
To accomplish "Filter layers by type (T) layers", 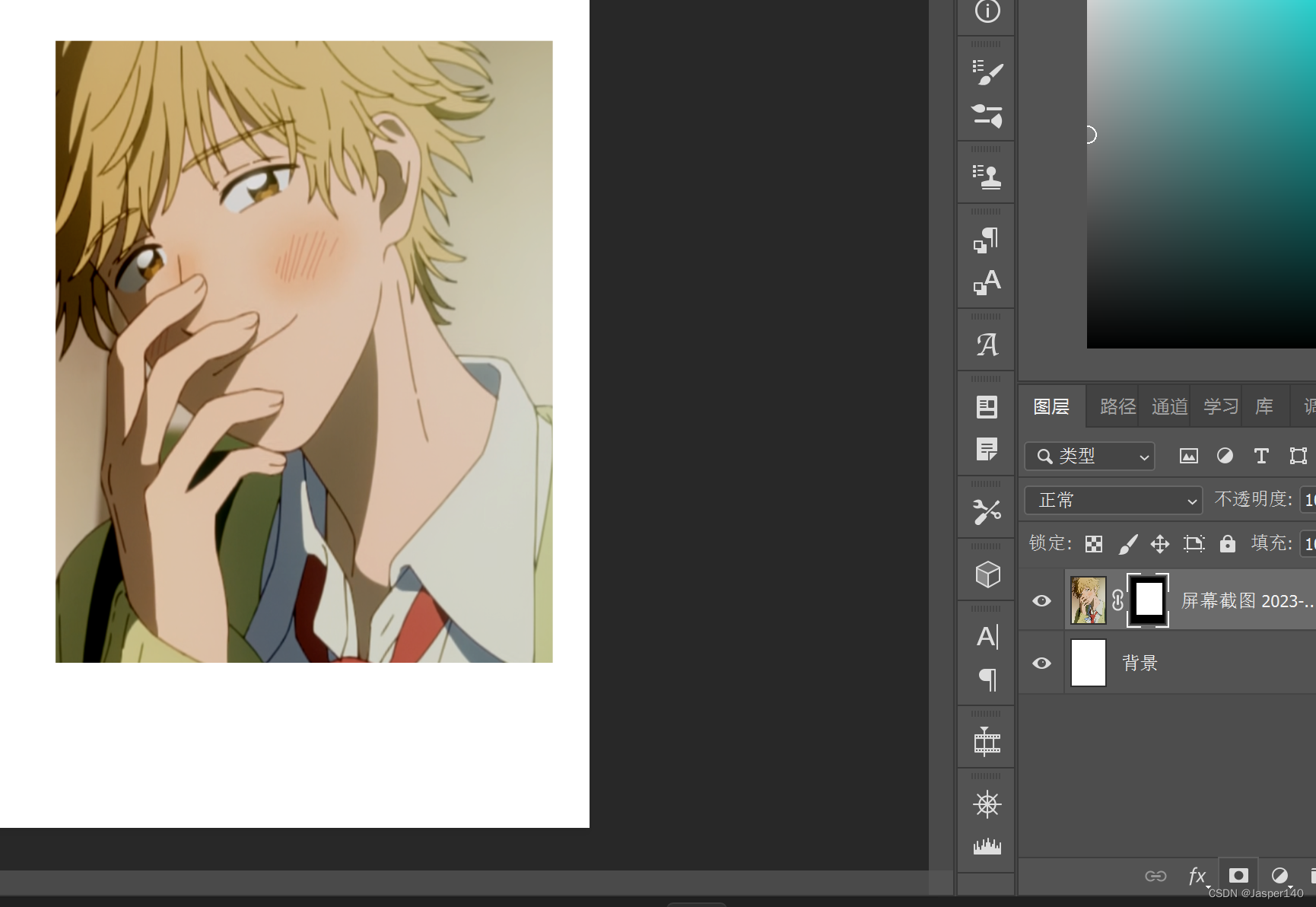I will (x=1261, y=456).
